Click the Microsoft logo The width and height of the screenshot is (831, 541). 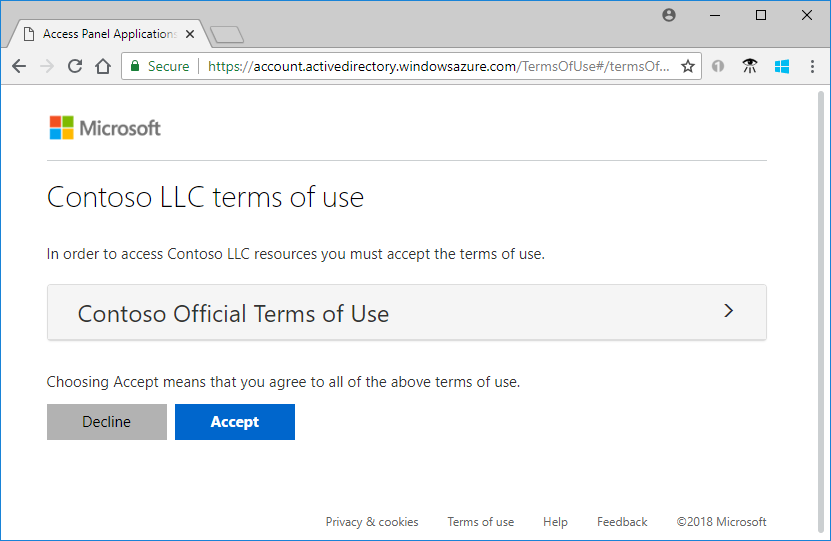105,128
